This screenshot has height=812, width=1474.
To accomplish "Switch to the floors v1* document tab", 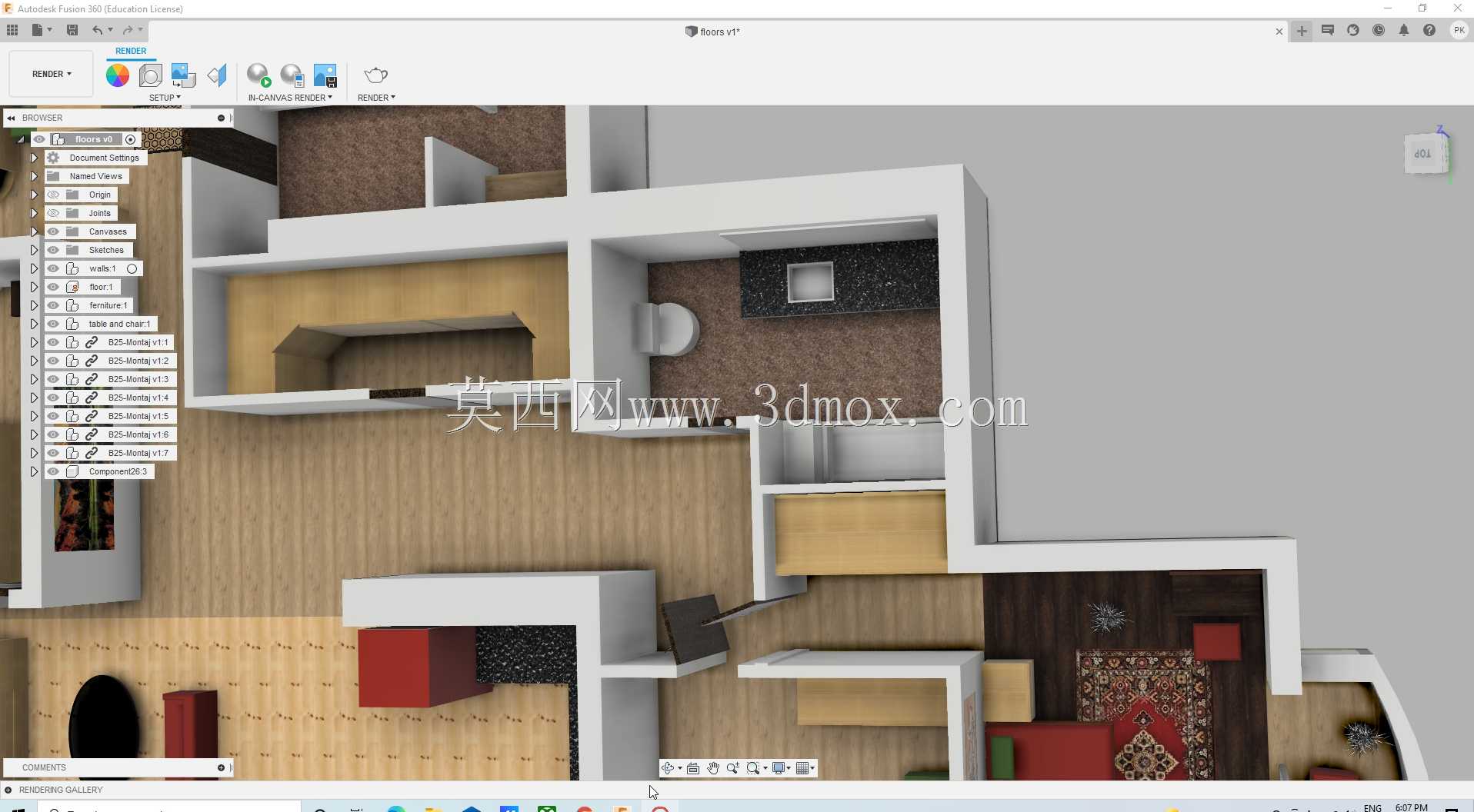I will tap(712, 32).
